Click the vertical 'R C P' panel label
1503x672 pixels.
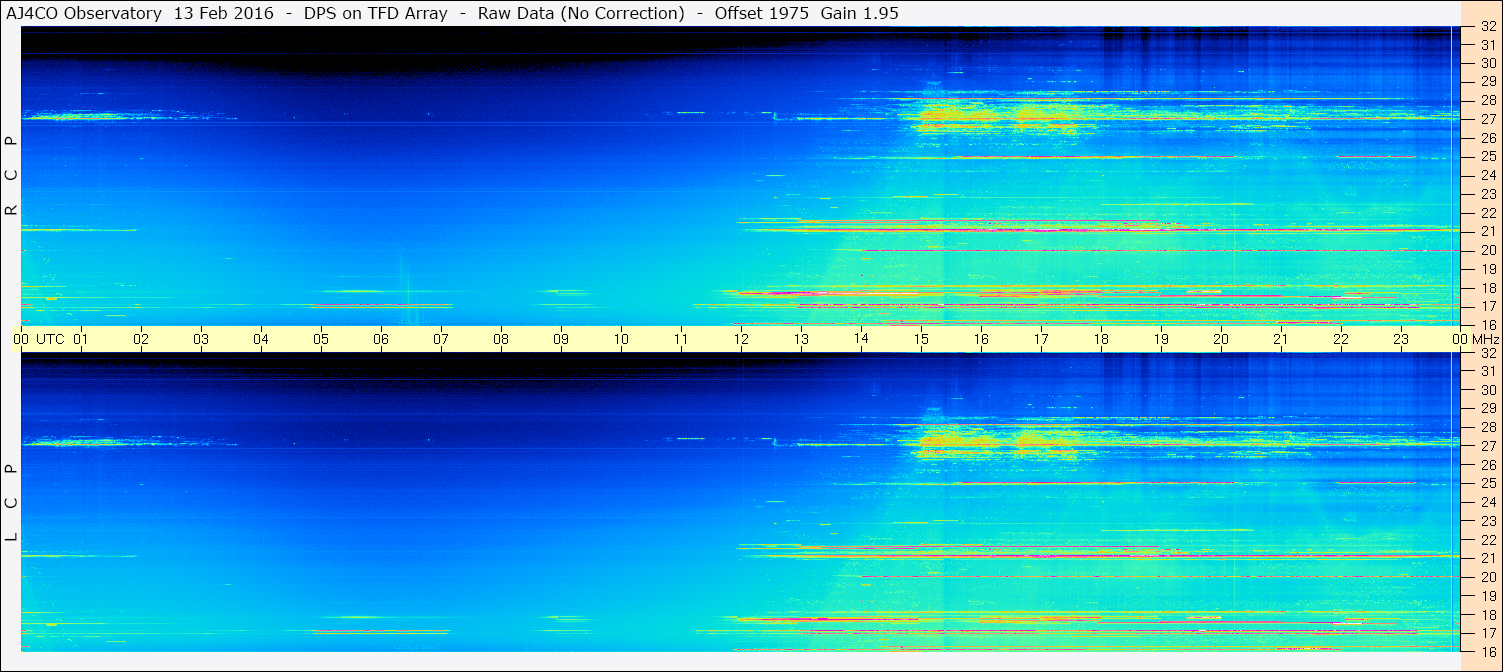click(x=12, y=176)
